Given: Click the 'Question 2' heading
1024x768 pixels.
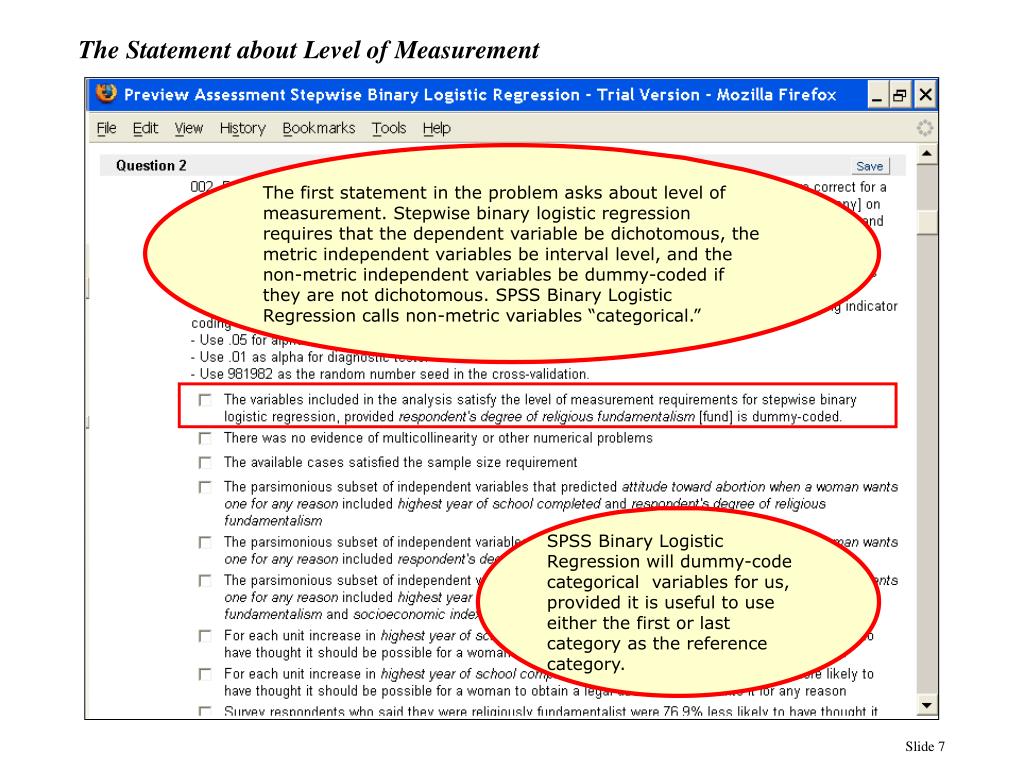Looking at the screenshot, I should pyautogui.click(x=151, y=166).
